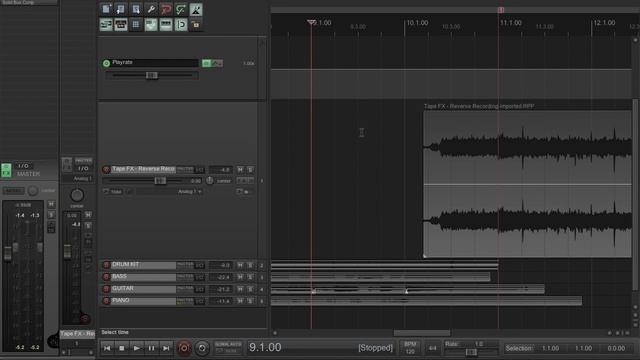The height and width of the screenshot is (360, 640).
Task: Select the PIANO track name label
Action: [x=143, y=300]
